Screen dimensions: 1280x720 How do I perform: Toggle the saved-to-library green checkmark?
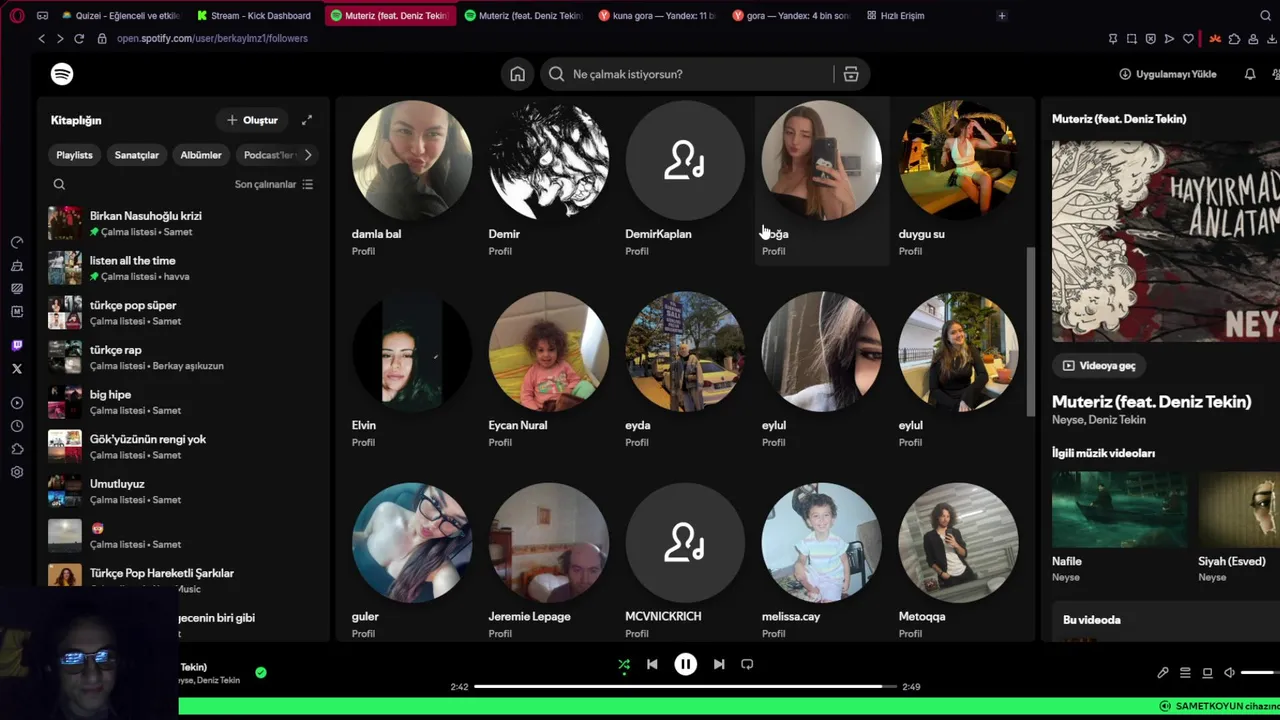(261, 673)
